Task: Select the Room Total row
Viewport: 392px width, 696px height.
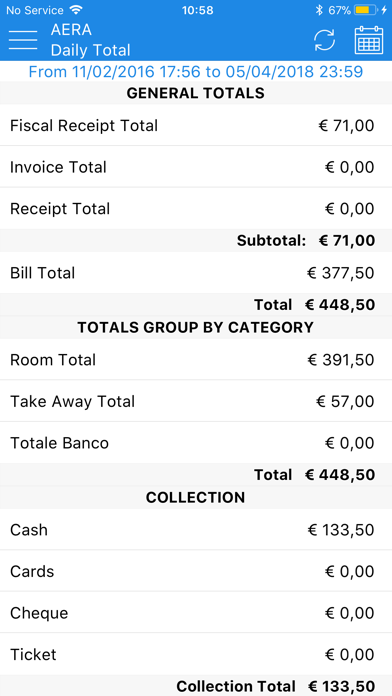Action: click(x=196, y=360)
